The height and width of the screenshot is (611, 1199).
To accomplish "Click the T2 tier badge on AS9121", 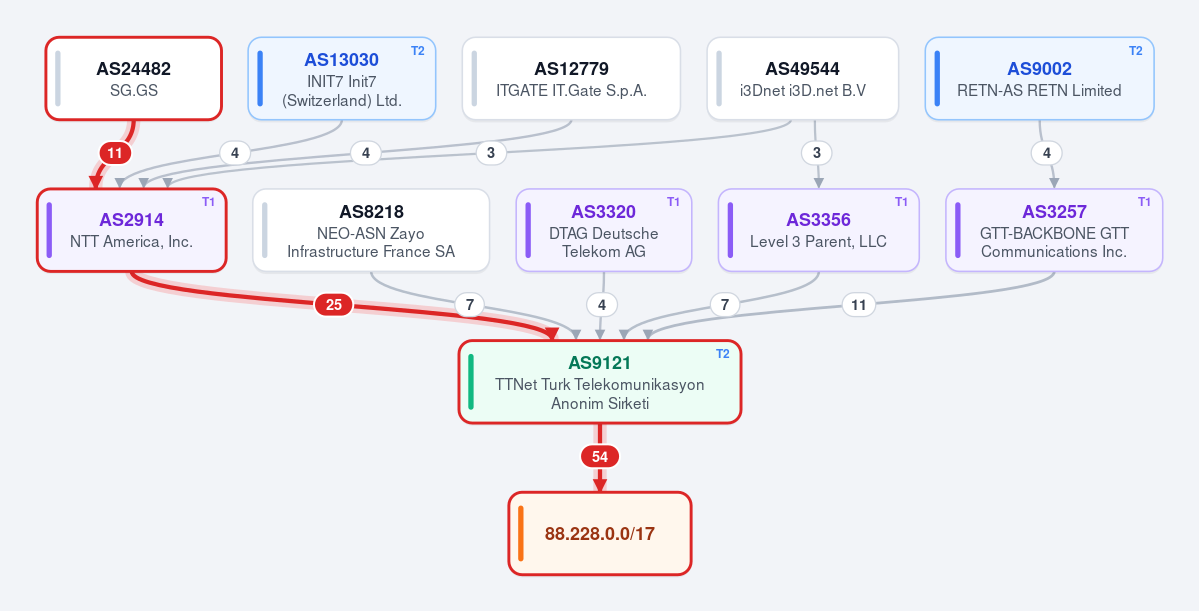I will (723, 354).
